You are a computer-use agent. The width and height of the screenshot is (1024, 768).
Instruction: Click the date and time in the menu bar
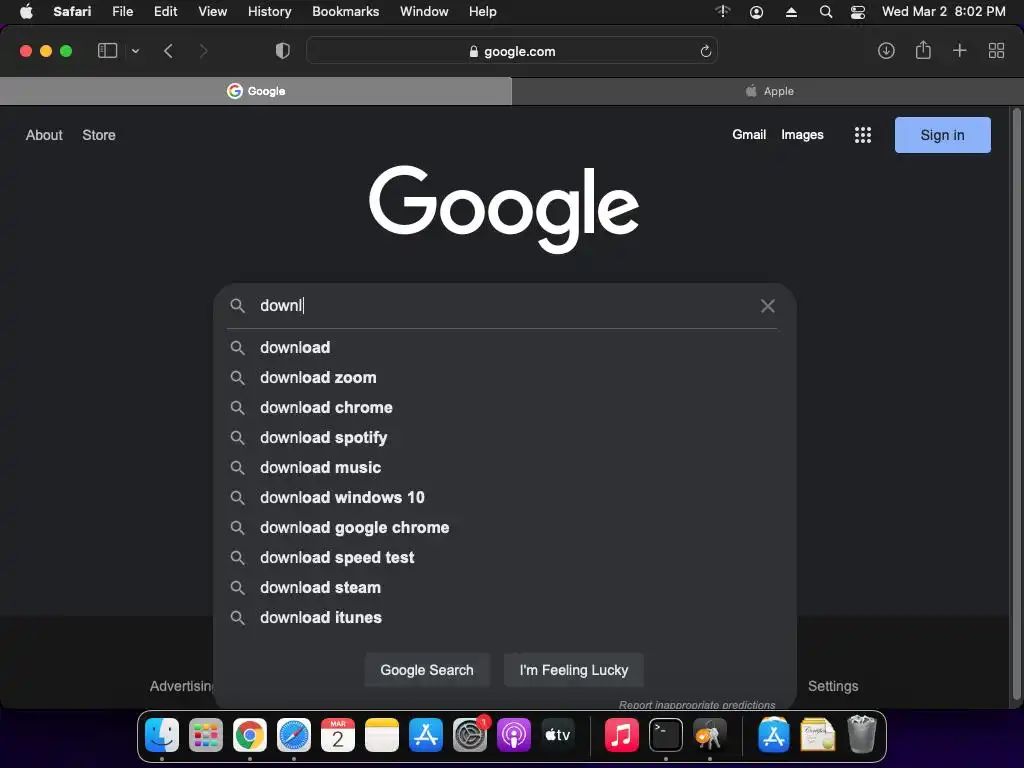[x=943, y=12]
